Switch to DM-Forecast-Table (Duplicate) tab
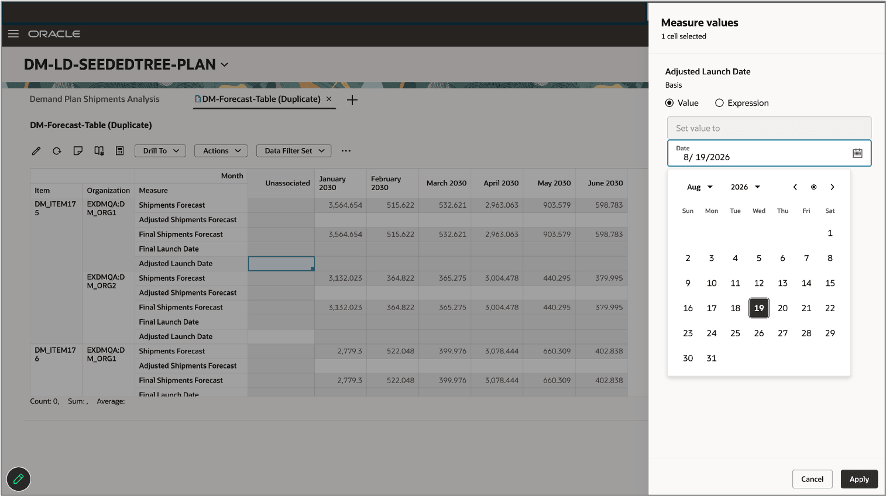The height and width of the screenshot is (496, 886). pyautogui.click(x=261, y=99)
